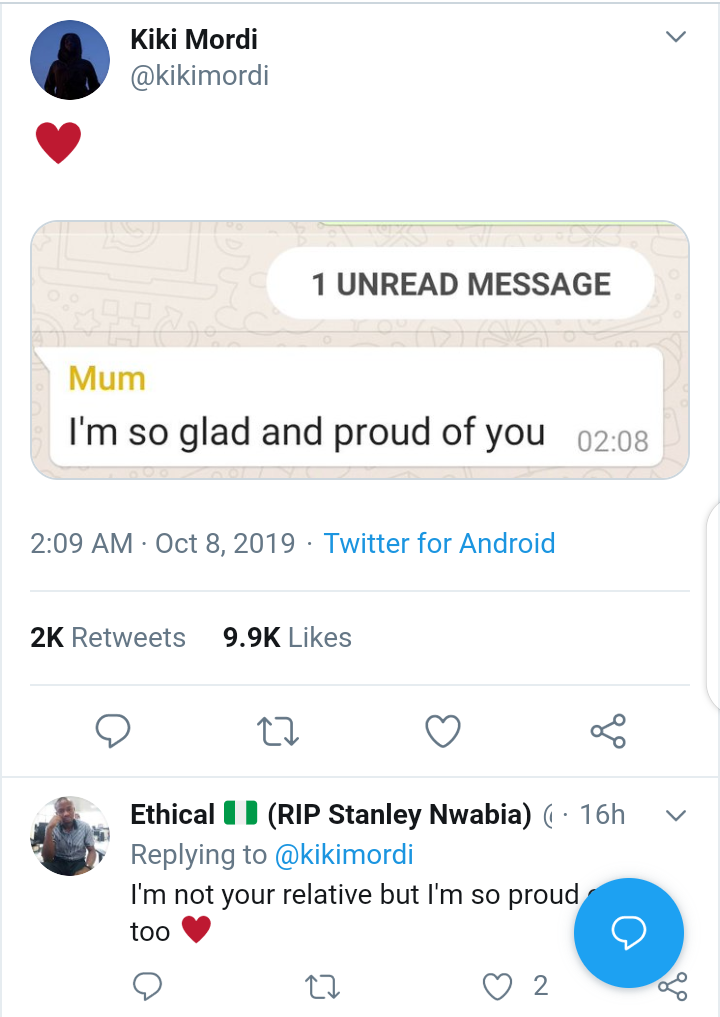Screen dimensions: 720x1017
Task: Open Kiki Mordi's profile picture
Action: [70, 59]
